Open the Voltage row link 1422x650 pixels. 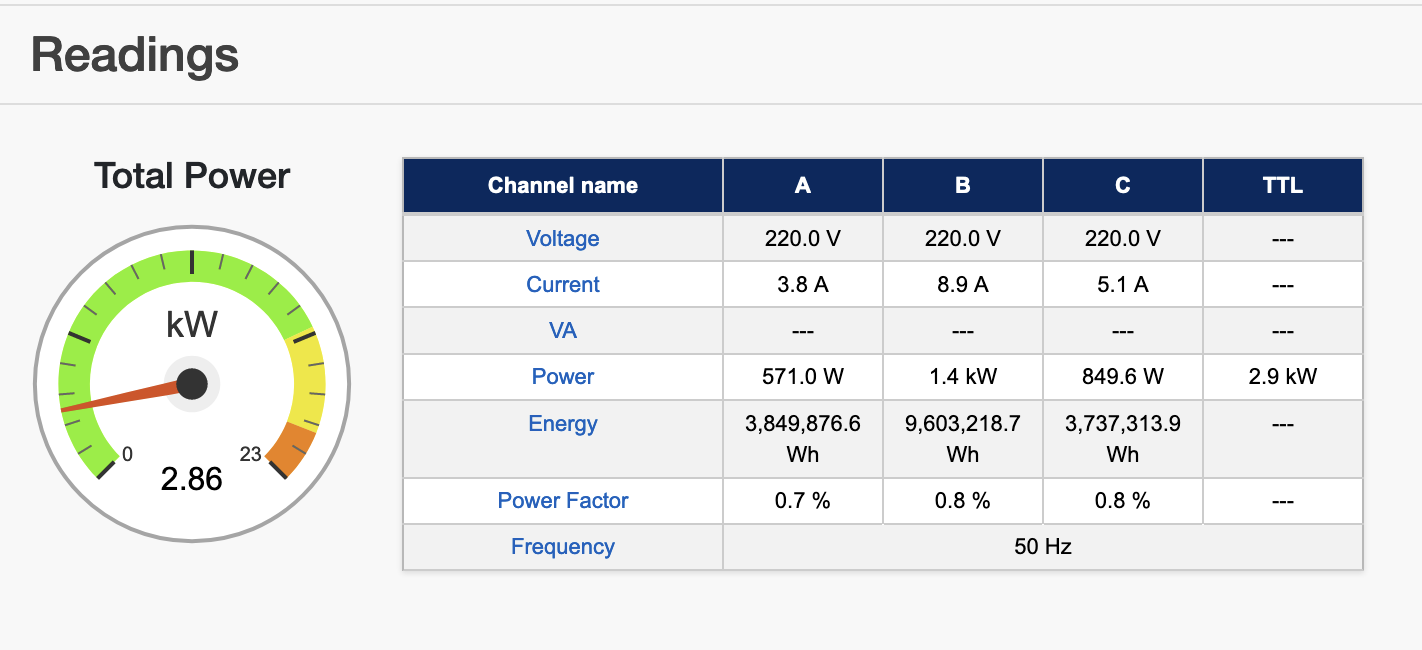coord(562,238)
